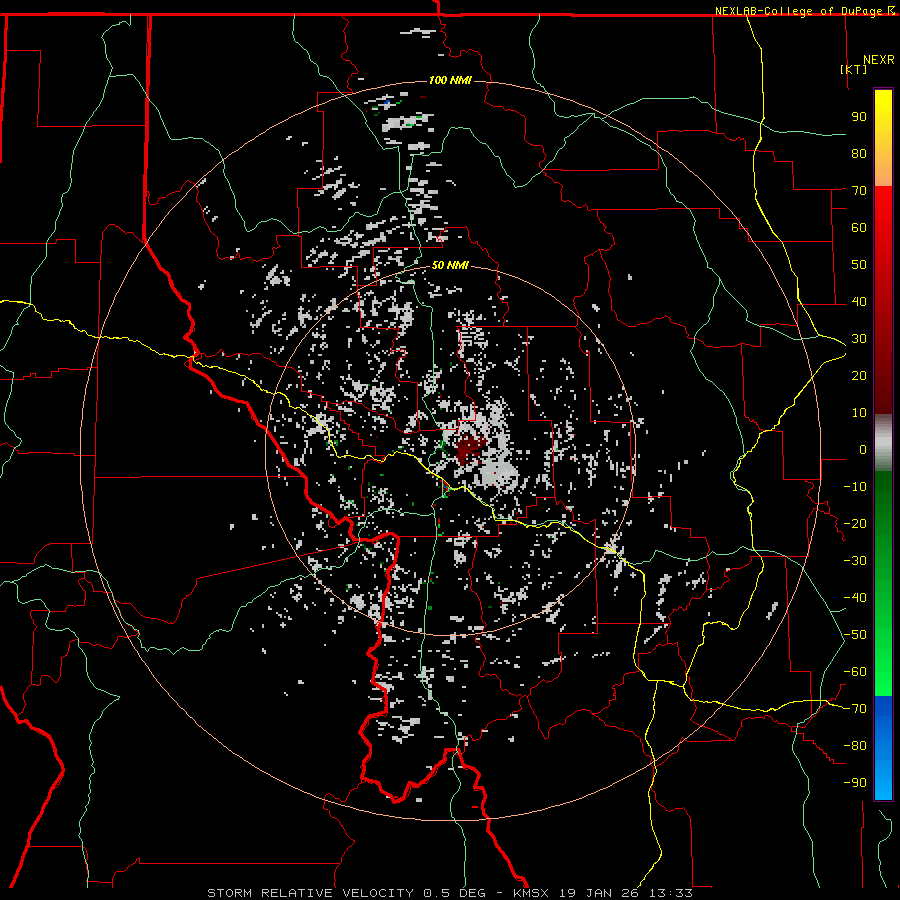Click the [KT] units label
900x900 pixels.
(x=854, y=69)
